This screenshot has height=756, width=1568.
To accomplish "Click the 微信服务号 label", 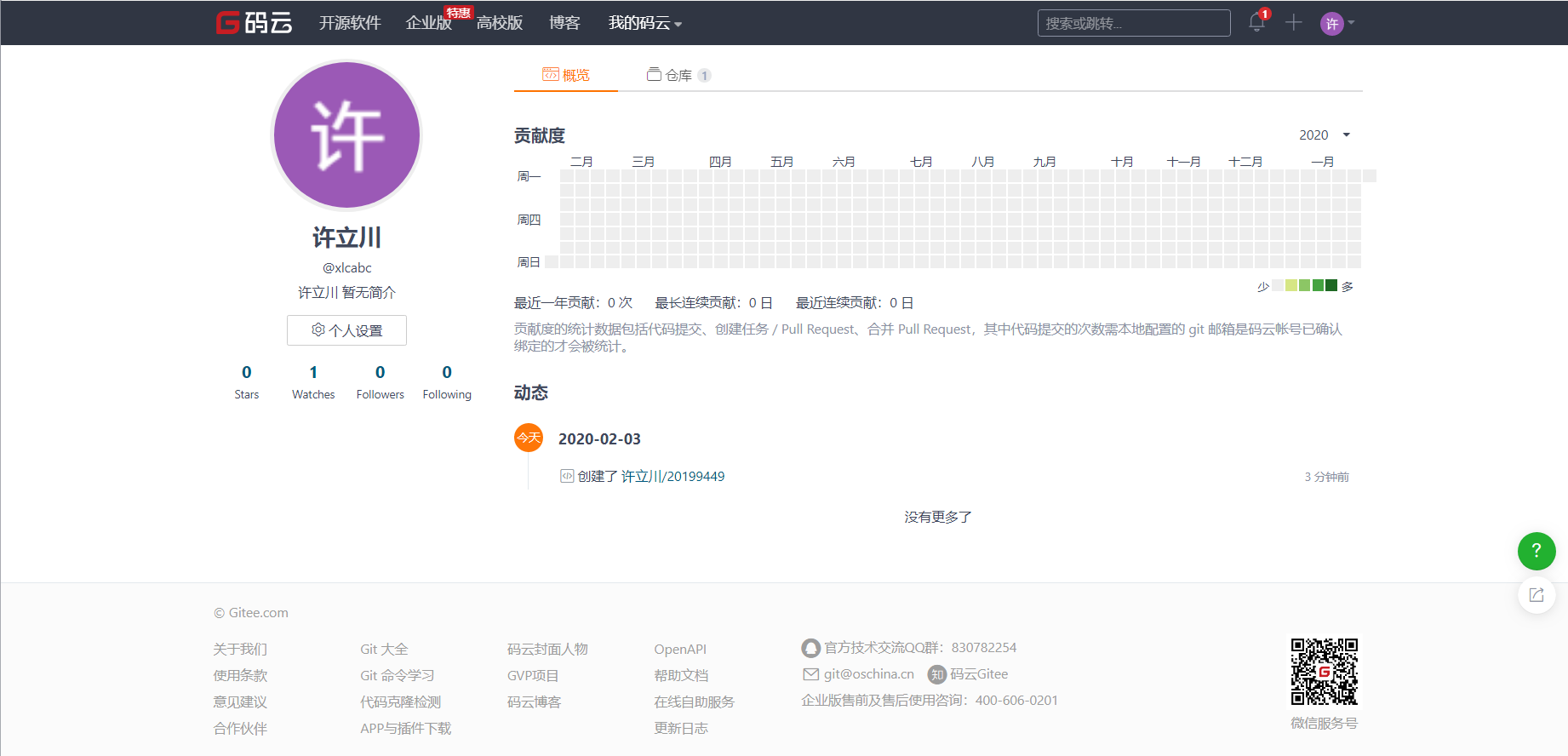I will tap(1324, 723).
